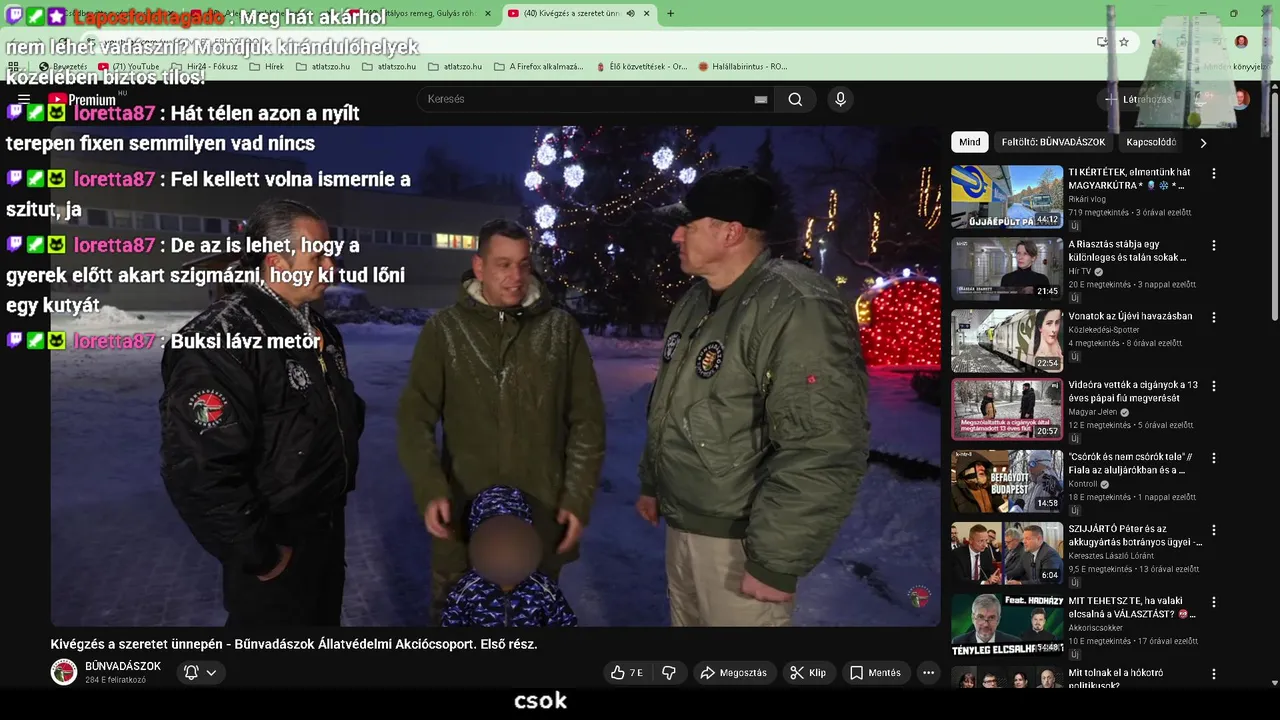Image resolution: width=1280 pixels, height=720 pixels.
Task: Click Kontroll channel name
Action: [1083, 484]
